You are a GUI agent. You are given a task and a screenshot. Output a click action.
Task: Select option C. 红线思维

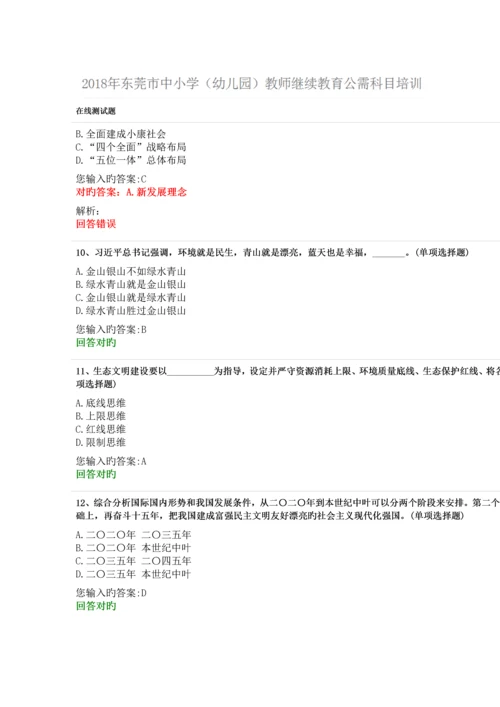pyautogui.click(x=101, y=429)
